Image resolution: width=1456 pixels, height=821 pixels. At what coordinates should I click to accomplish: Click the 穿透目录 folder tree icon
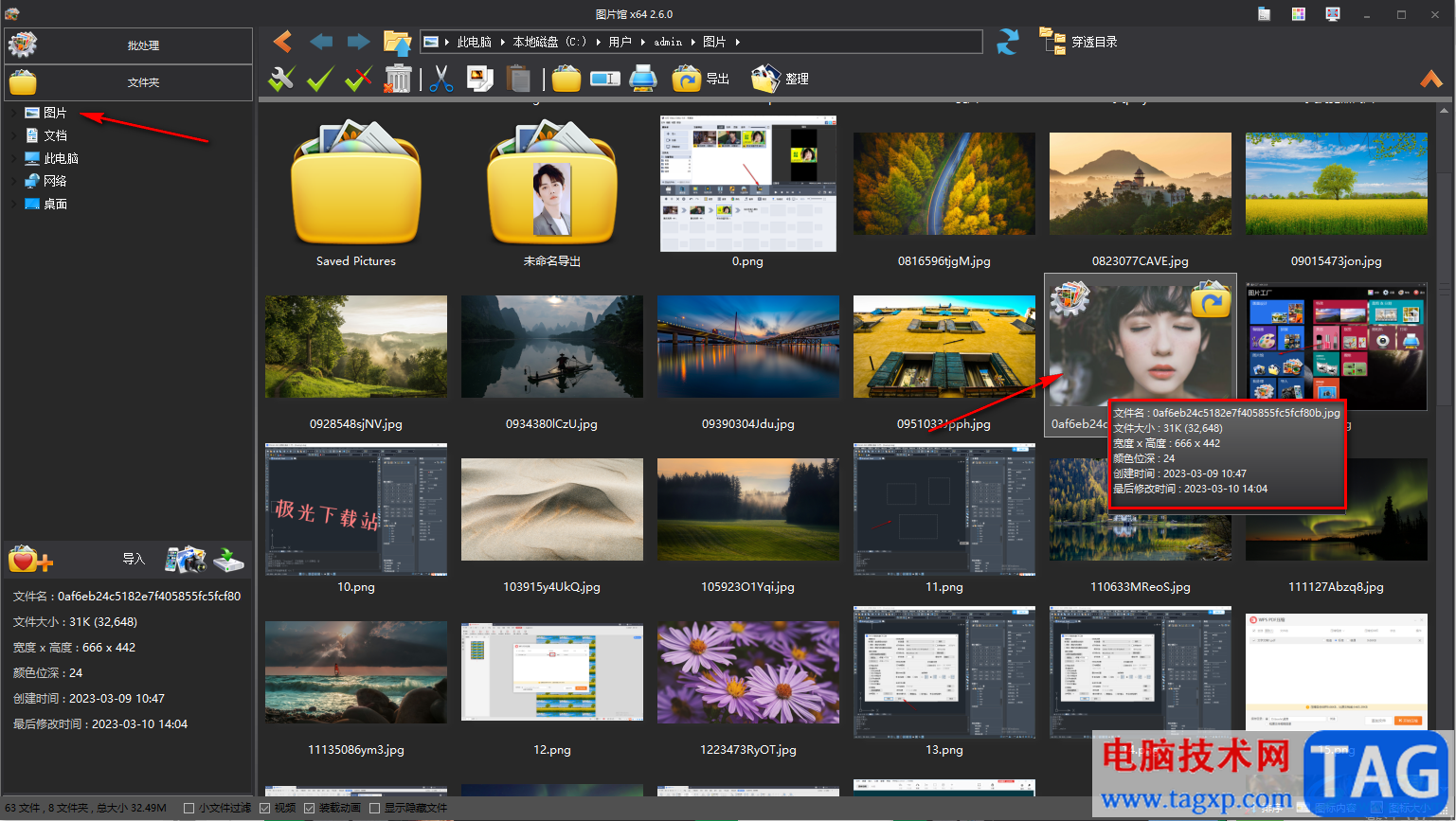(x=1052, y=41)
